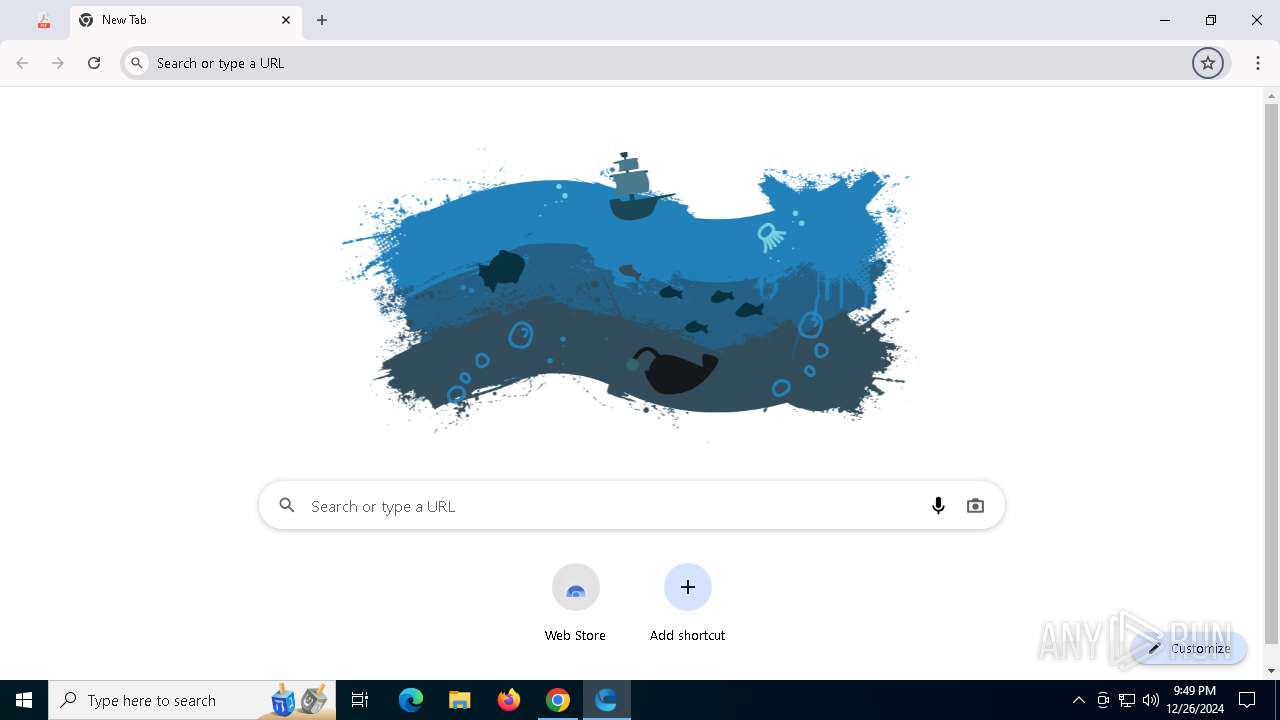Show hidden system tray icons
The width and height of the screenshot is (1280, 720).
point(1079,700)
